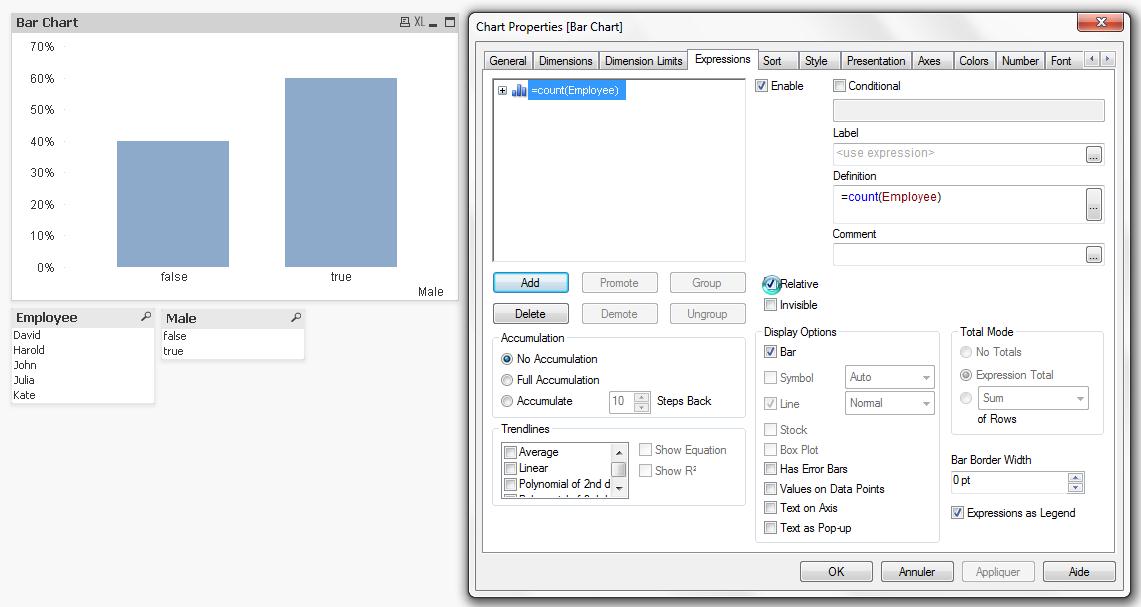Image resolution: width=1141 pixels, height=607 pixels.
Task: Open the Presentation tab
Action: pos(875,61)
